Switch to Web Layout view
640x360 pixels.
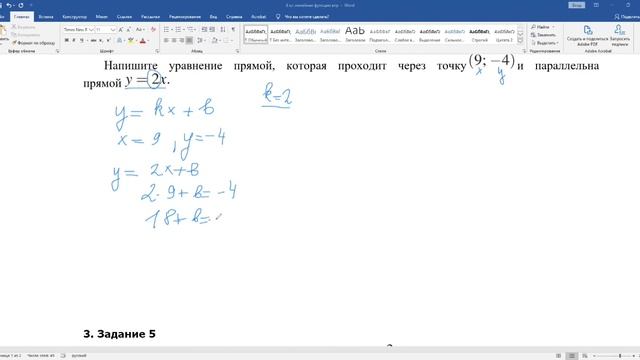pyautogui.click(x=585, y=356)
